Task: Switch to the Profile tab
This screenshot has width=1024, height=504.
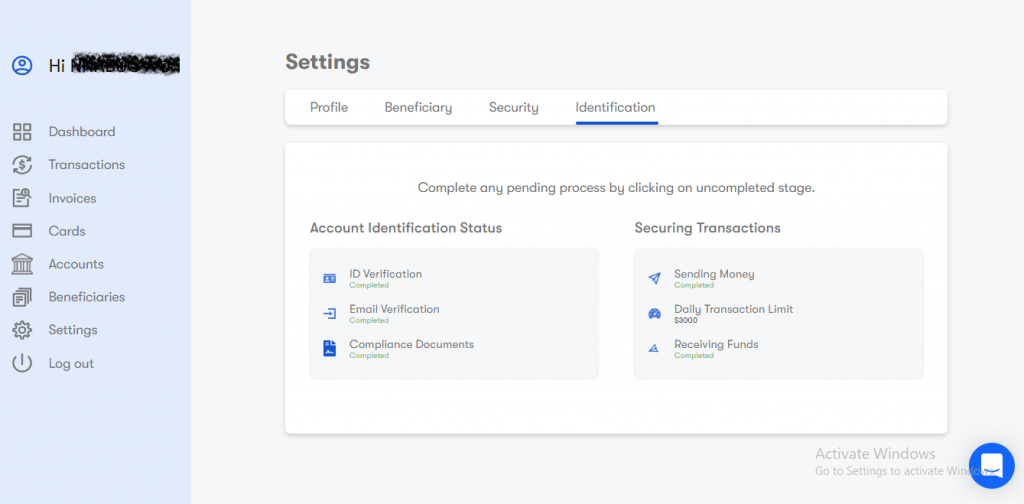Action: click(x=329, y=108)
